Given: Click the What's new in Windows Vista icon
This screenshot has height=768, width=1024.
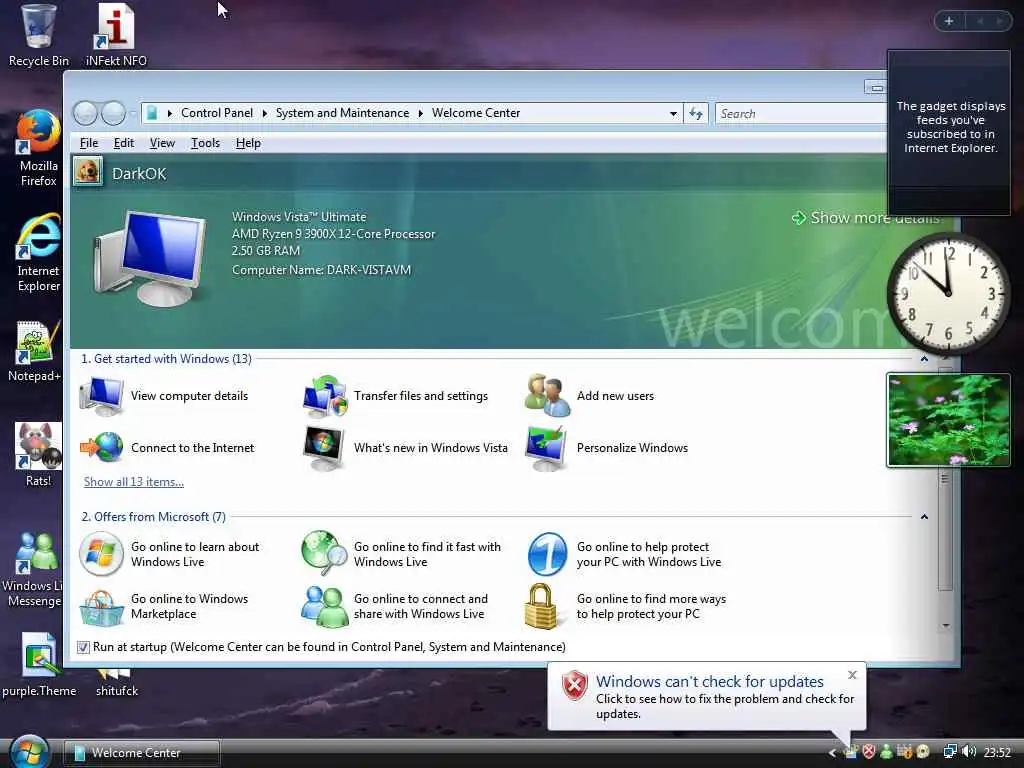Looking at the screenshot, I should (x=324, y=448).
